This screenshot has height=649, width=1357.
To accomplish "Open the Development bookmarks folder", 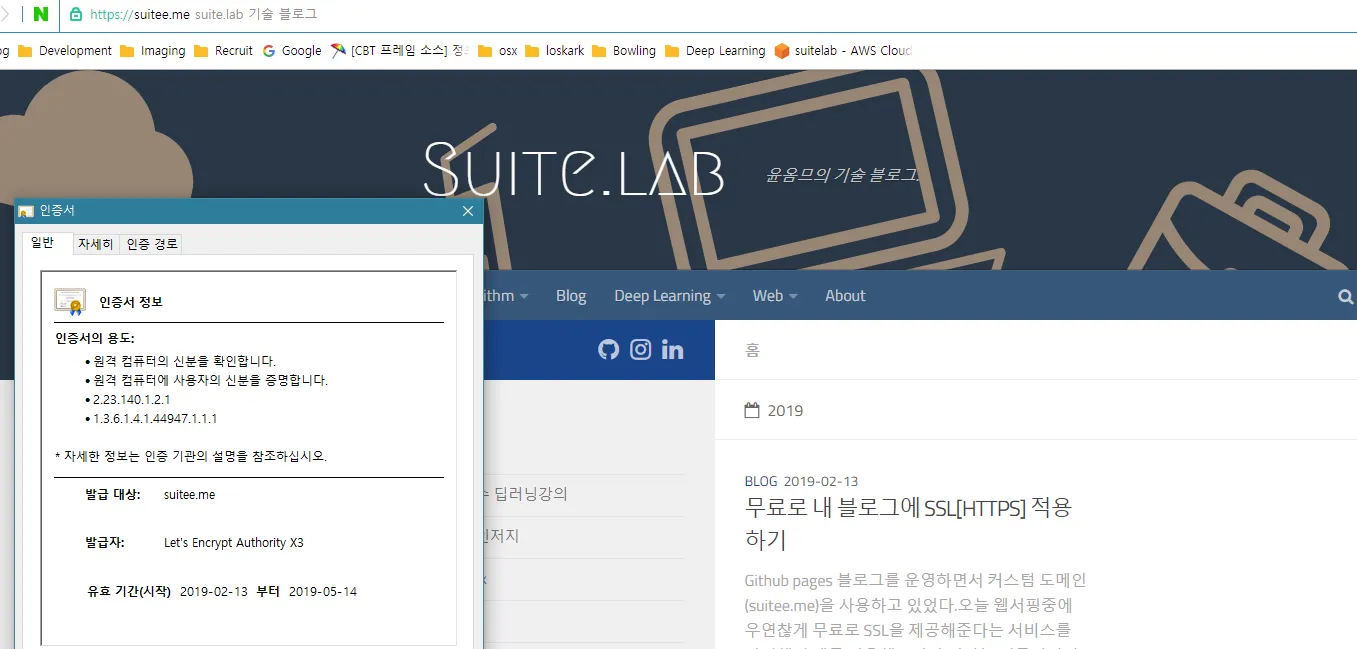I will point(65,51).
